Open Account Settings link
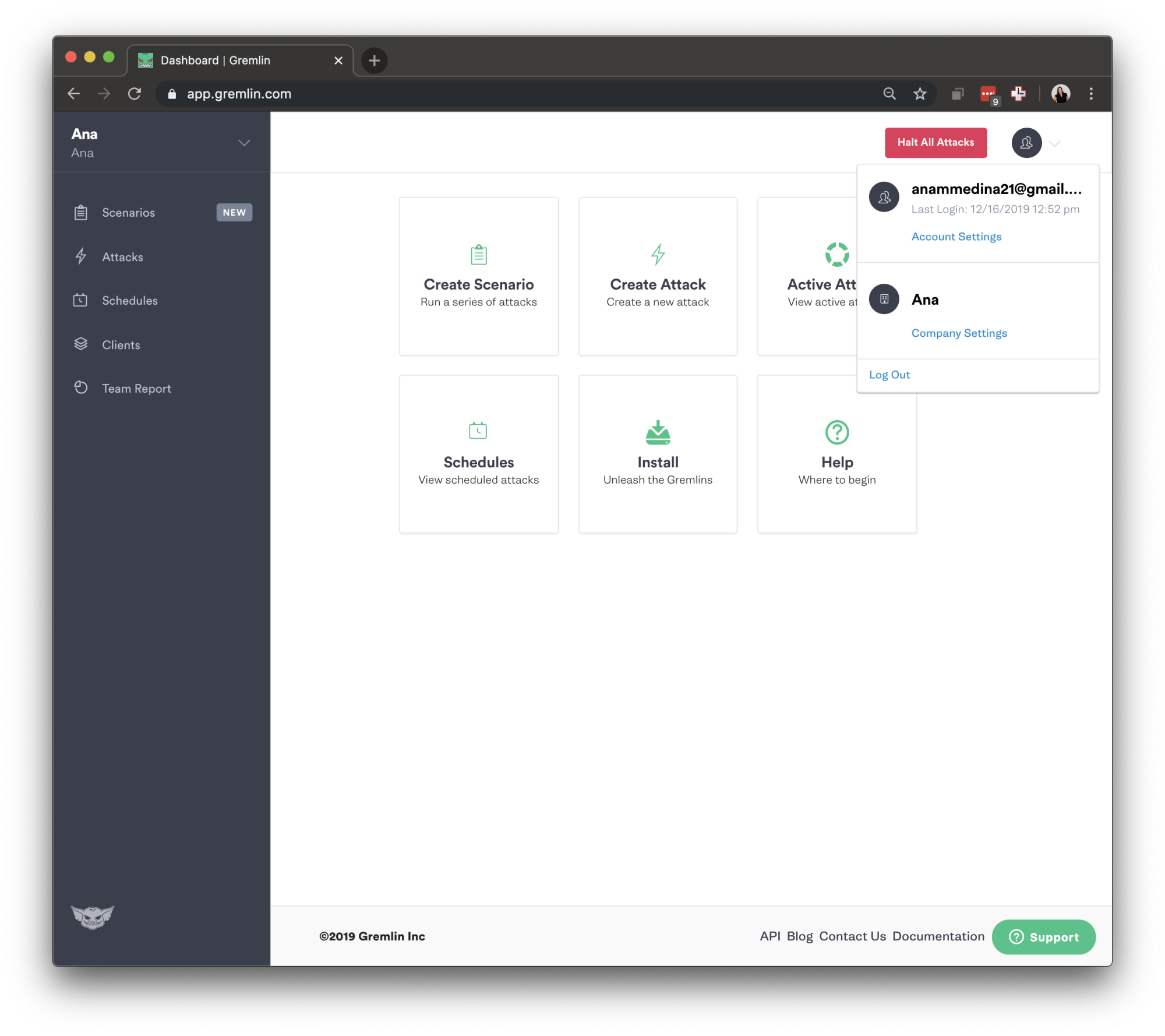 956,237
